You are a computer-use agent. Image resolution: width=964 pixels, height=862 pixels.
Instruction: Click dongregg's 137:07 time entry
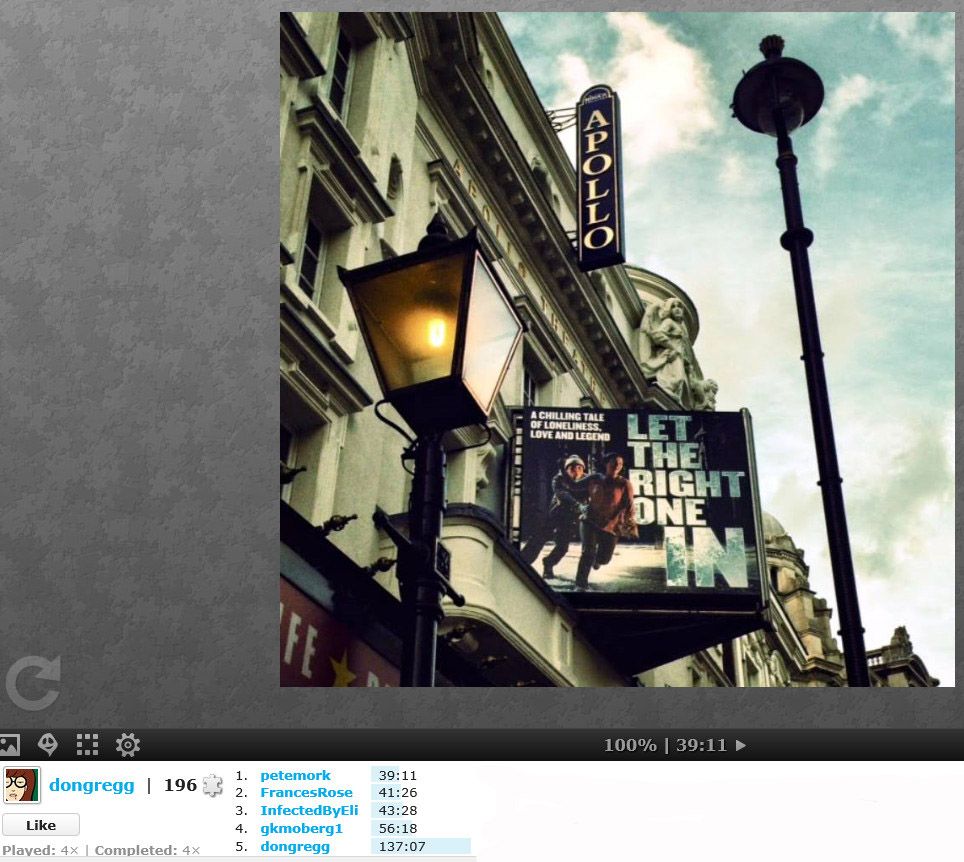(x=402, y=847)
